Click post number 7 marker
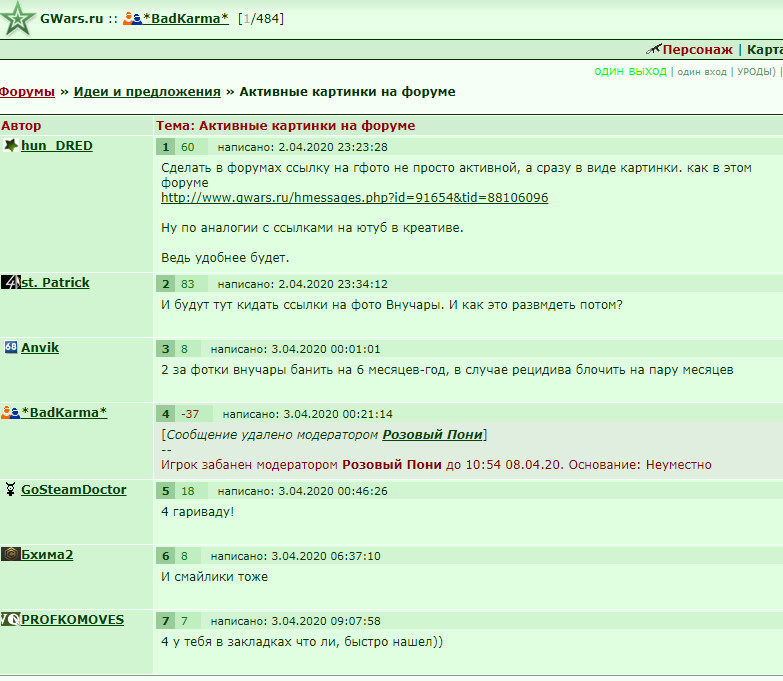The height and width of the screenshot is (681, 783). 165,621
